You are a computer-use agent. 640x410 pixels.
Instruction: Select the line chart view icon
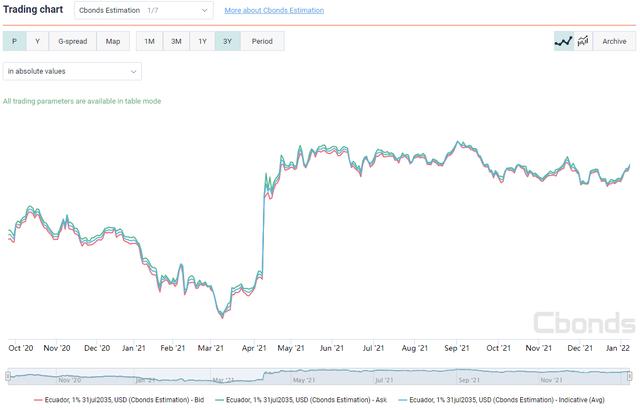pos(564,41)
